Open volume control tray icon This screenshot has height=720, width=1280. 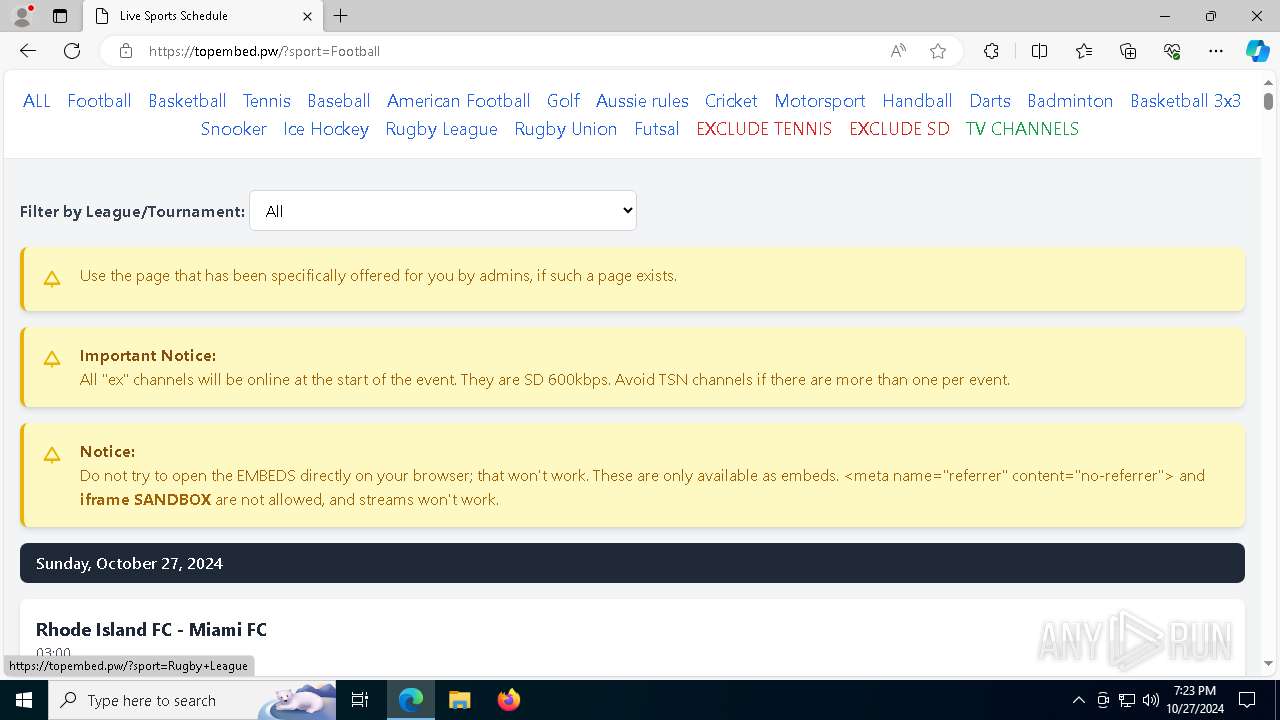(x=1151, y=700)
